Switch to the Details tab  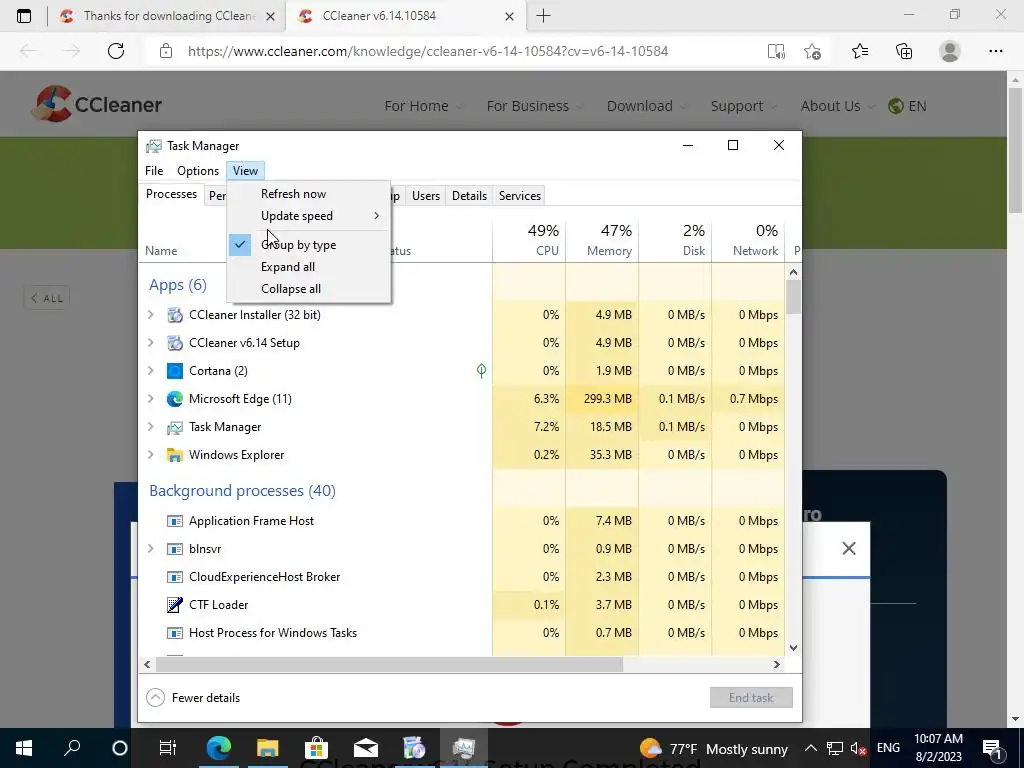point(469,196)
